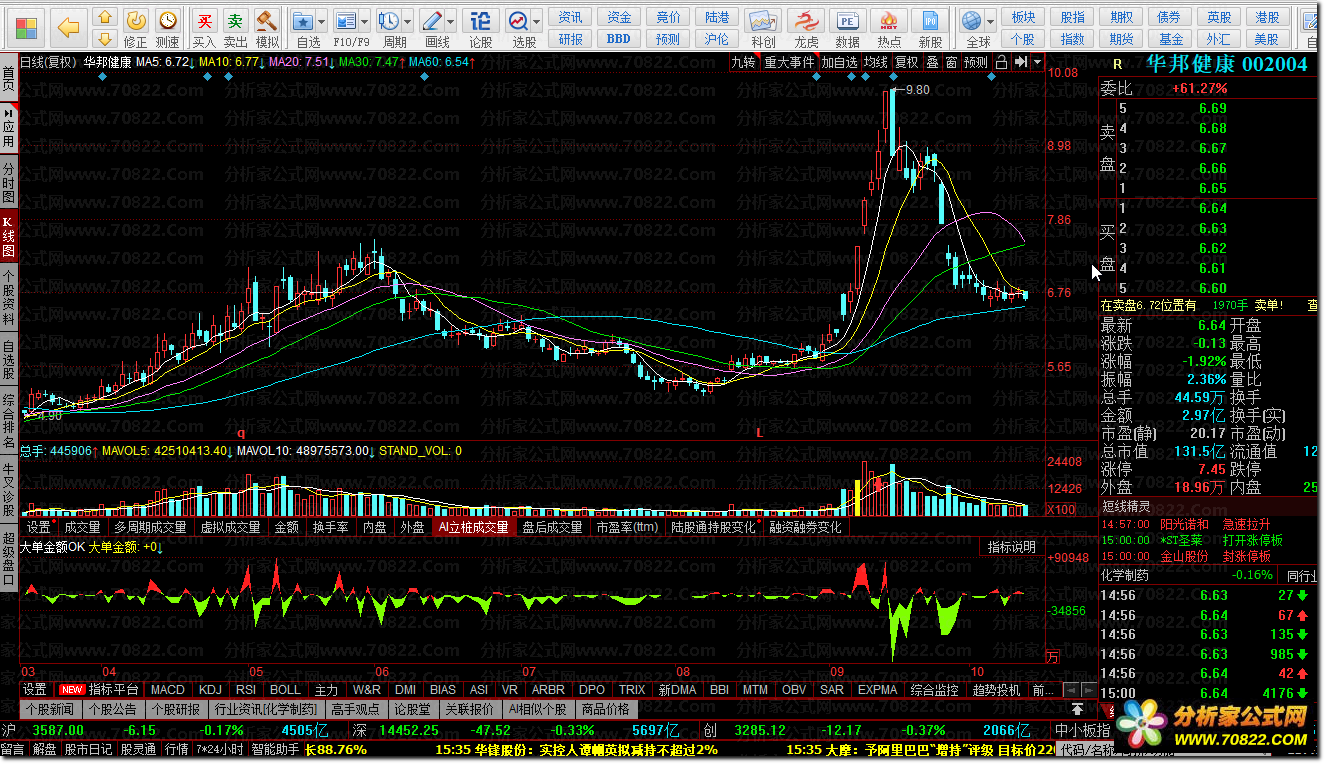Open the 自选 favorites folder icon
This screenshot has height=764, width=1326.
pyautogui.click(x=305, y=21)
